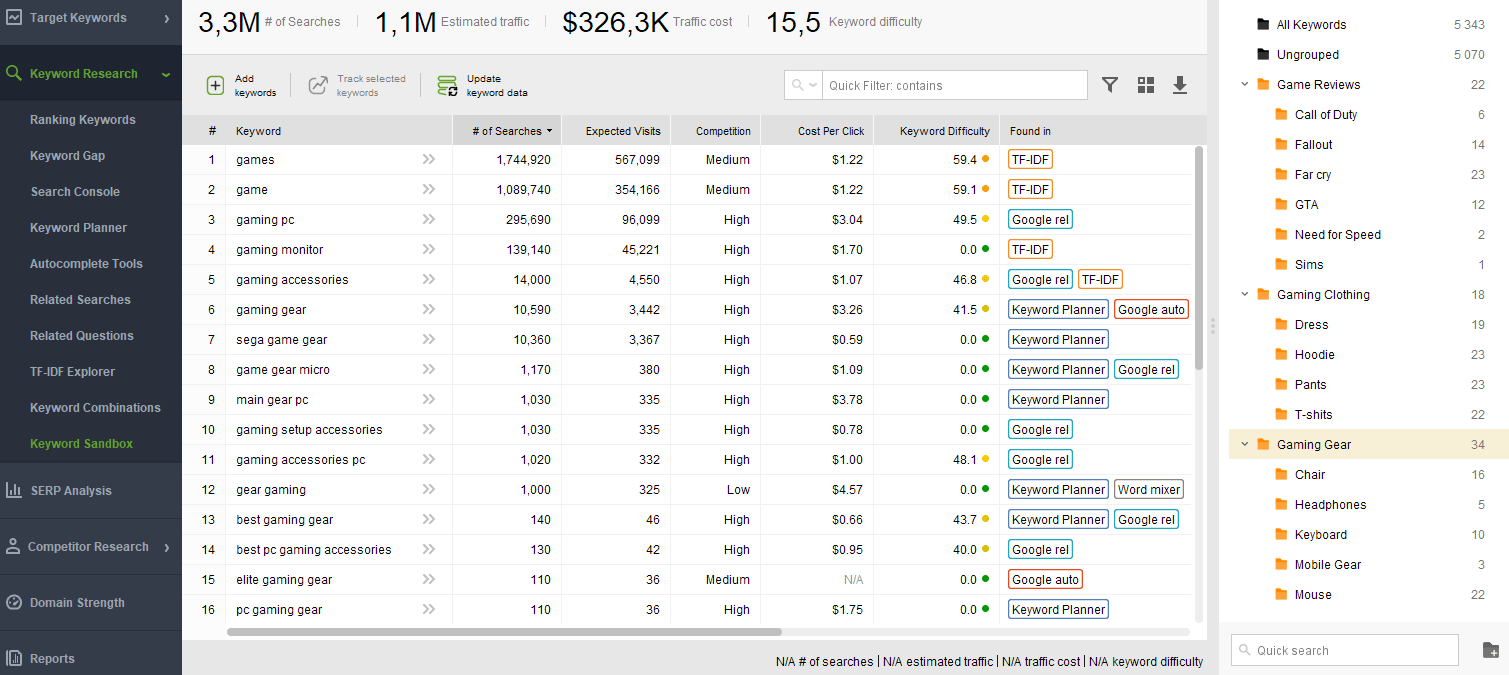The height and width of the screenshot is (675, 1509).
Task: Click the Update keyword data refresh icon
Action: tap(446, 85)
